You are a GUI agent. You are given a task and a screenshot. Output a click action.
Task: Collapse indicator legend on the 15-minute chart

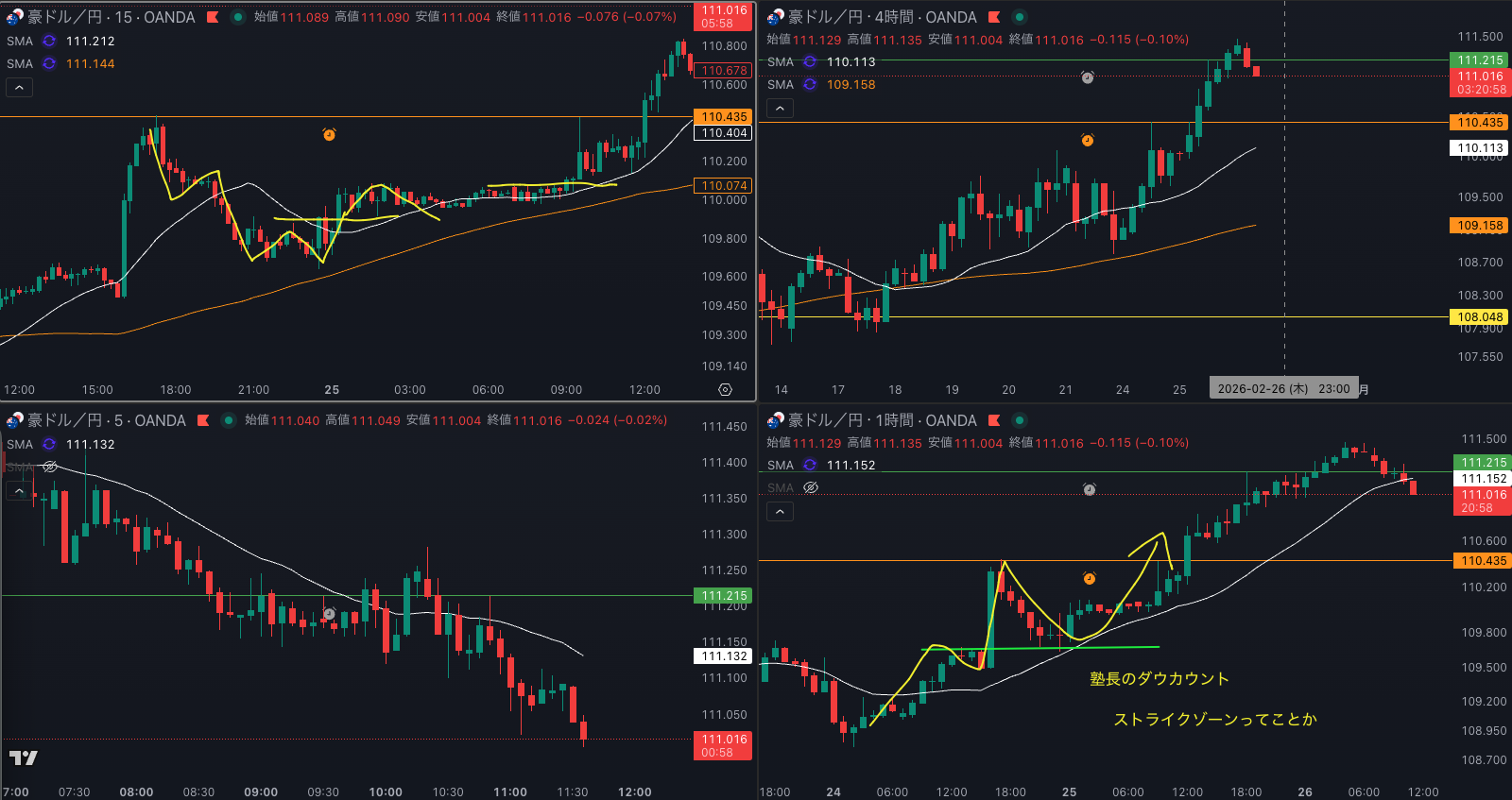coord(20,88)
